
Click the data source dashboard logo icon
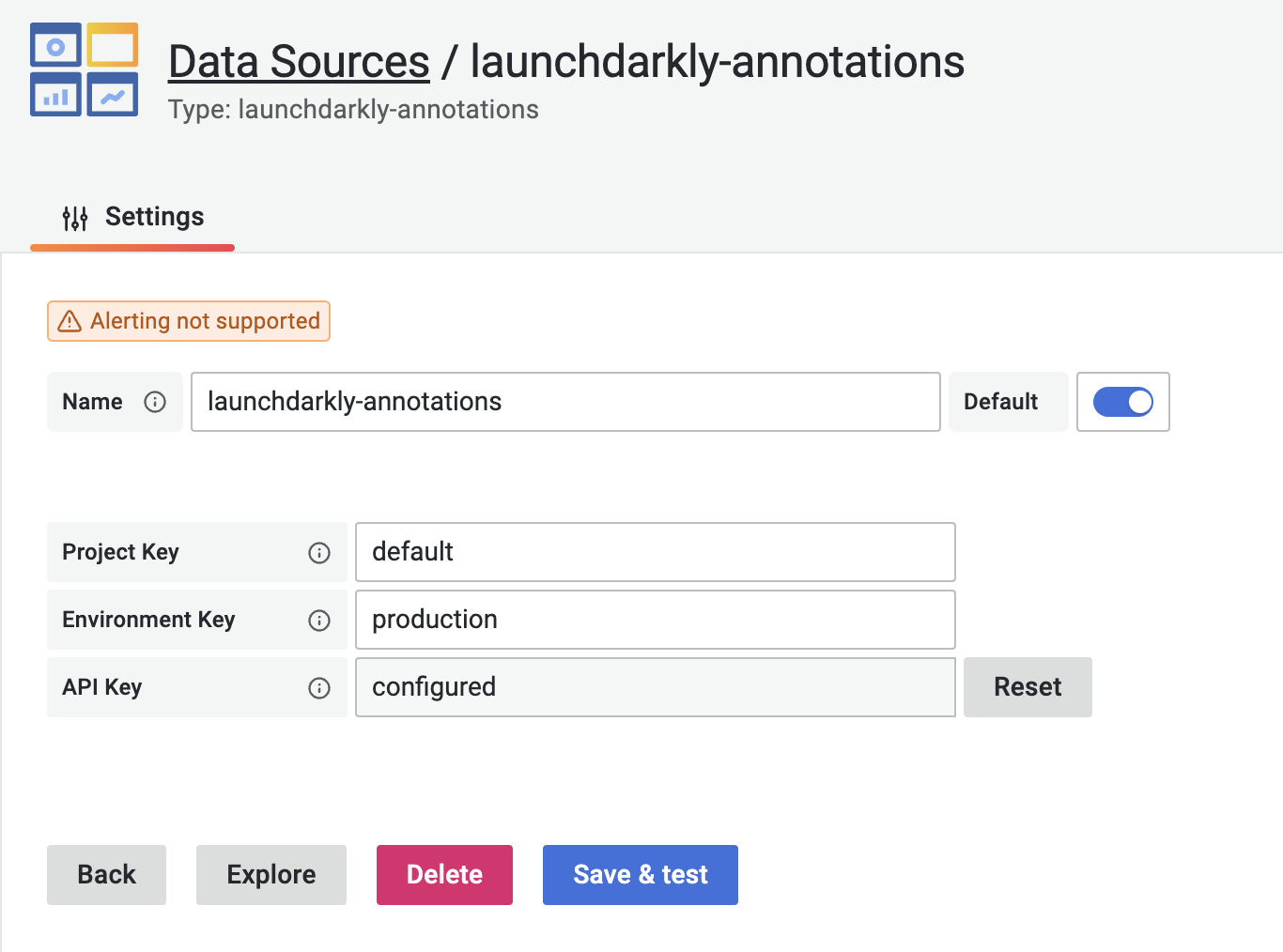click(85, 69)
